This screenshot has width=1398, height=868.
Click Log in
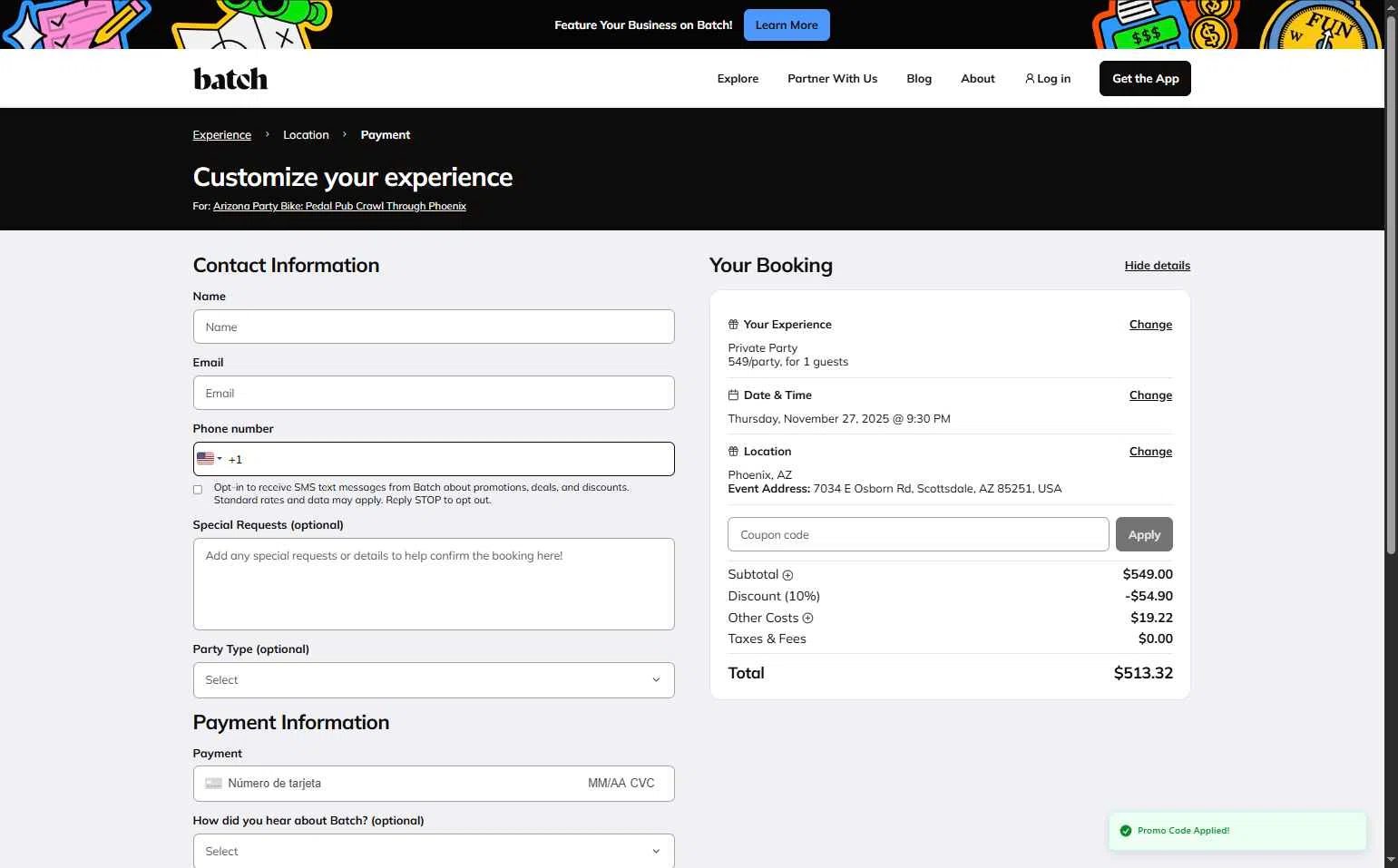point(1048,79)
